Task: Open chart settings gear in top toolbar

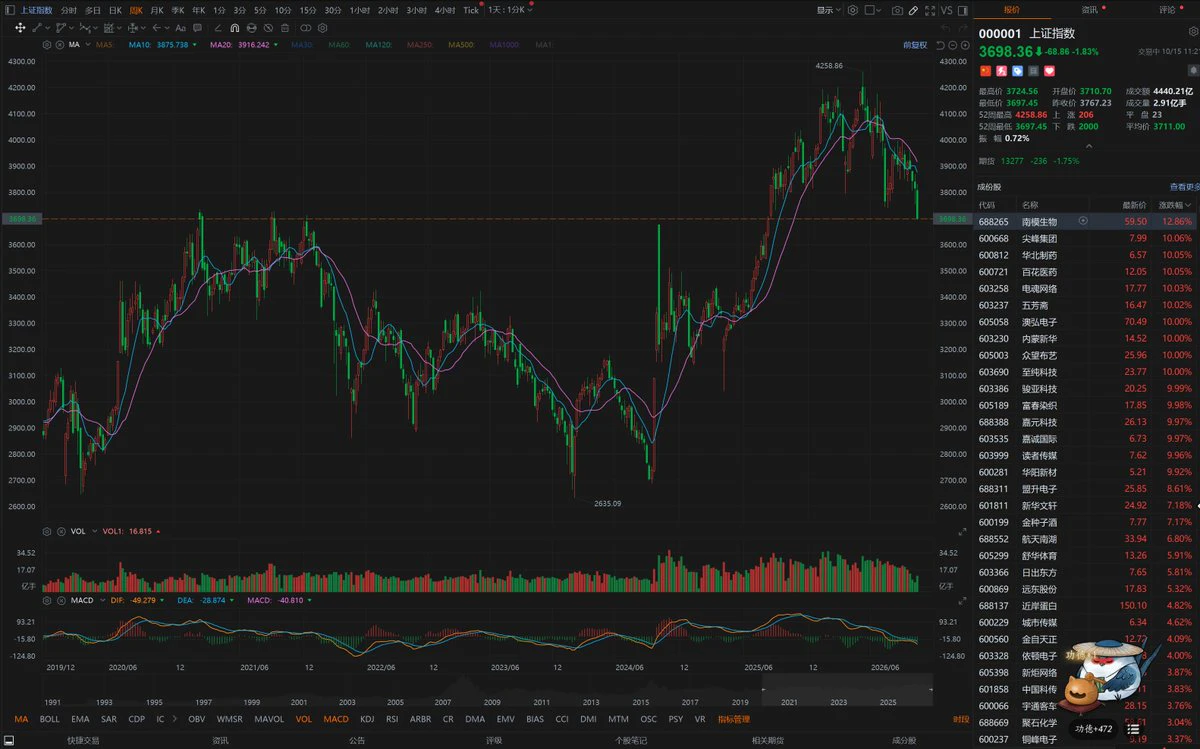Action: [853, 10]
